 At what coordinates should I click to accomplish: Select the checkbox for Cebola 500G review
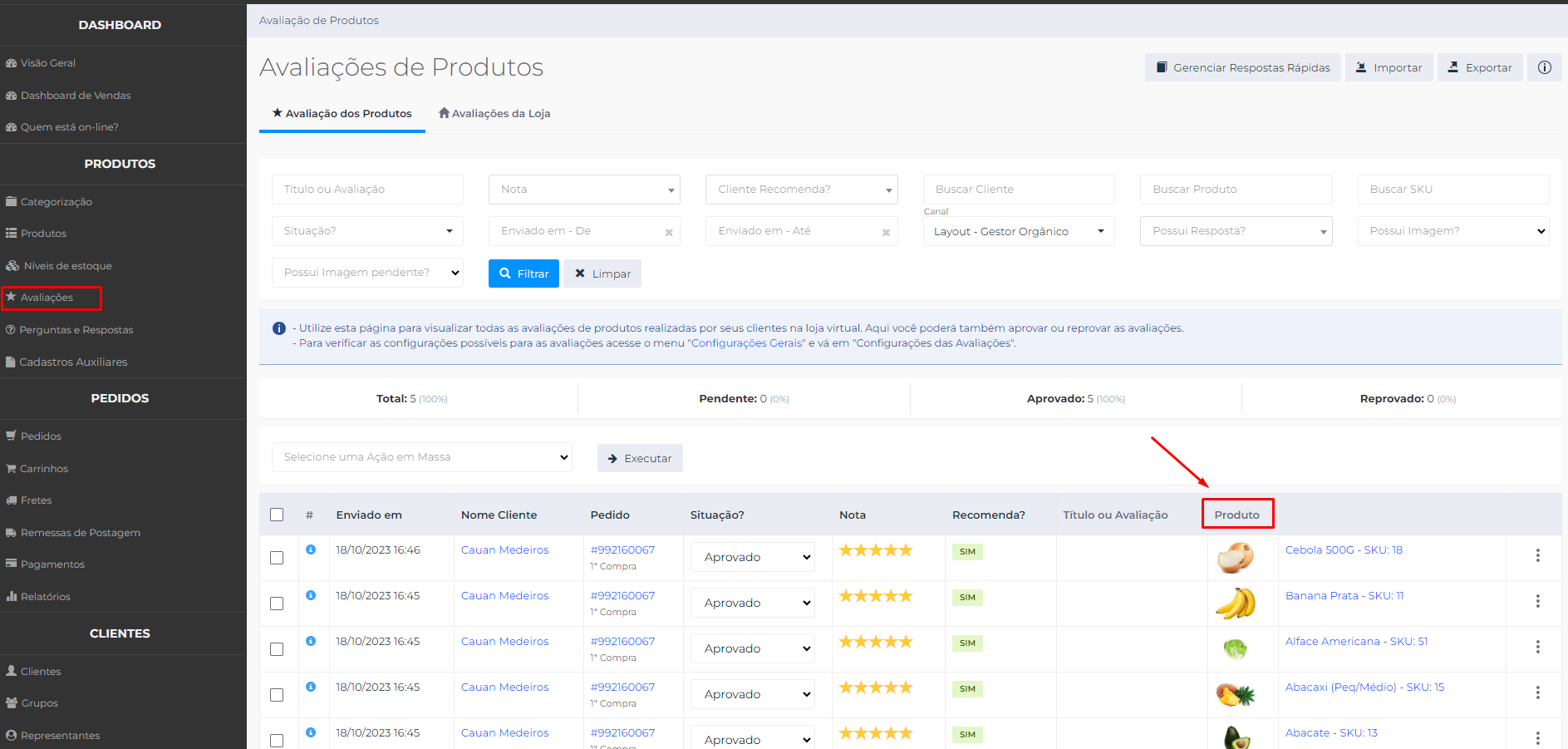coord(277,558)
